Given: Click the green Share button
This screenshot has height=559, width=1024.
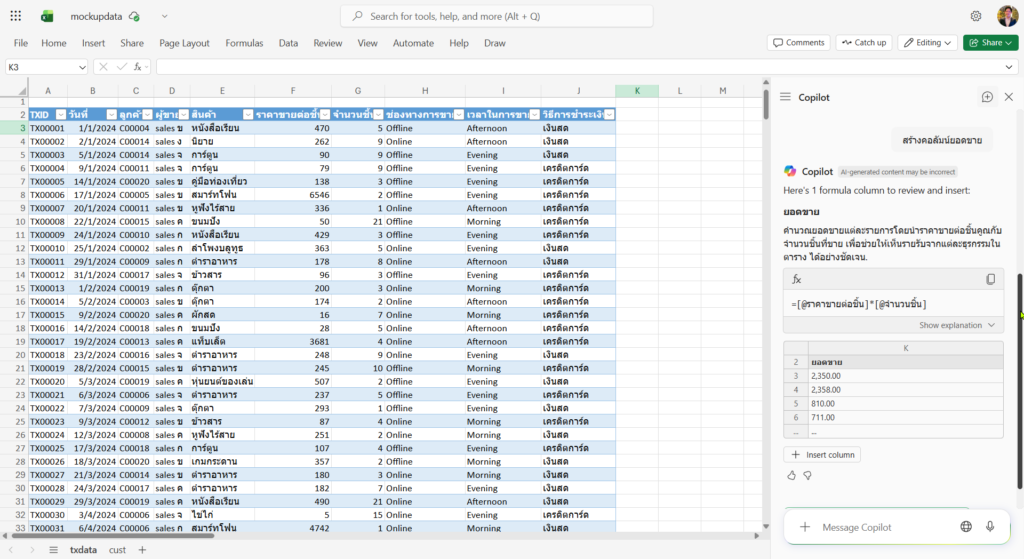Looking at the screenshot, I should 990,42.
